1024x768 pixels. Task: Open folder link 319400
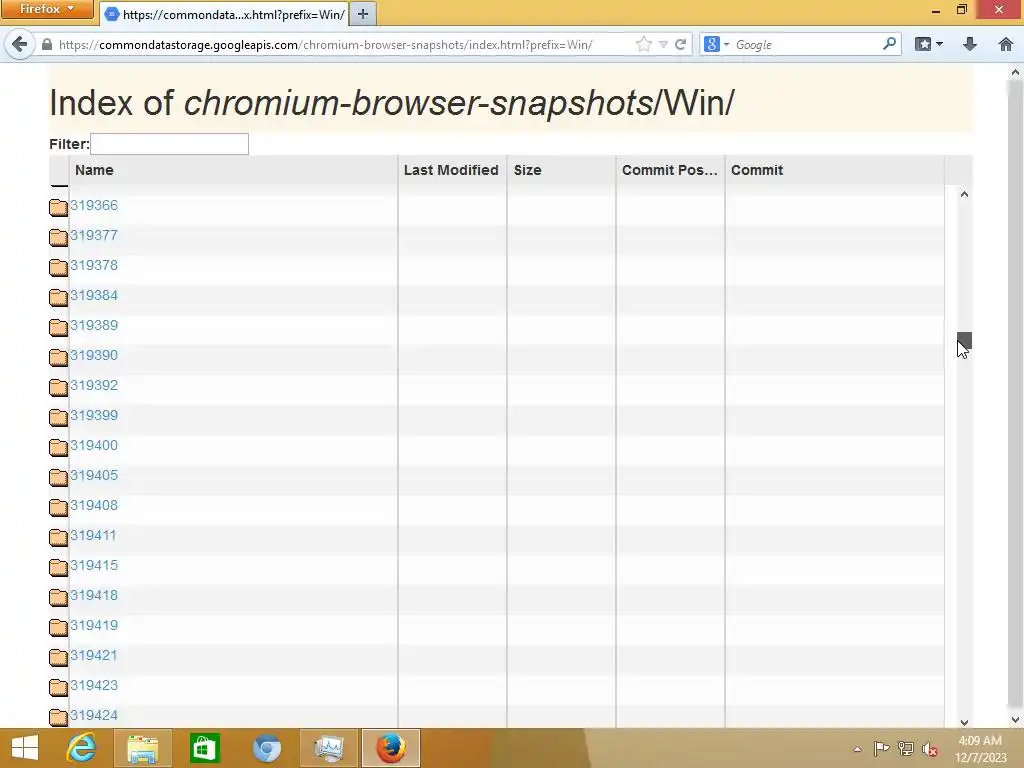click(94, 446)
